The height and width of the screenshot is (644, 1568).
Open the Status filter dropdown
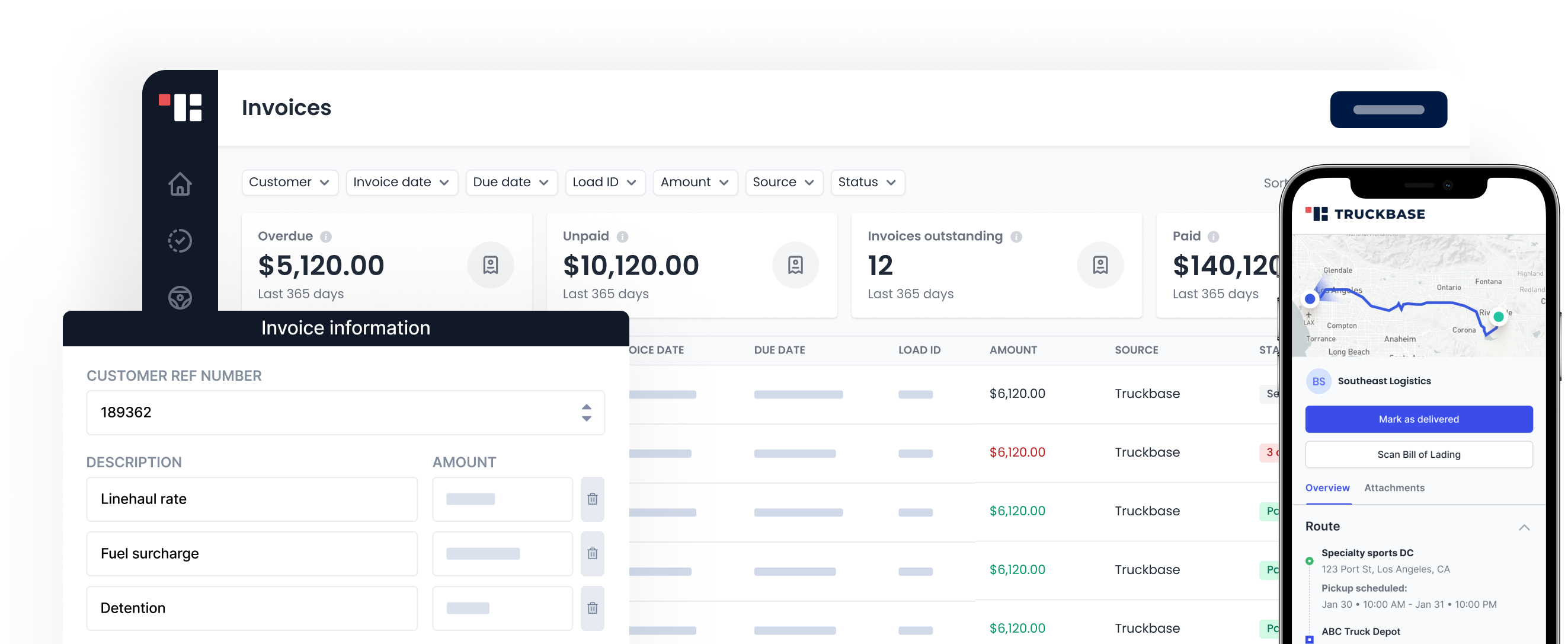[868, 181]
